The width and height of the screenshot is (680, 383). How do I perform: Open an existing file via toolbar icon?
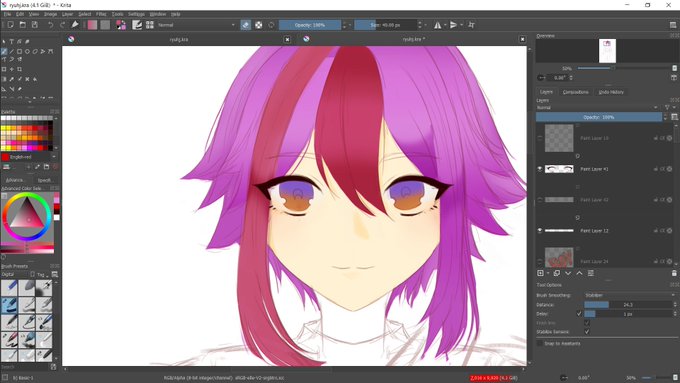23,25
